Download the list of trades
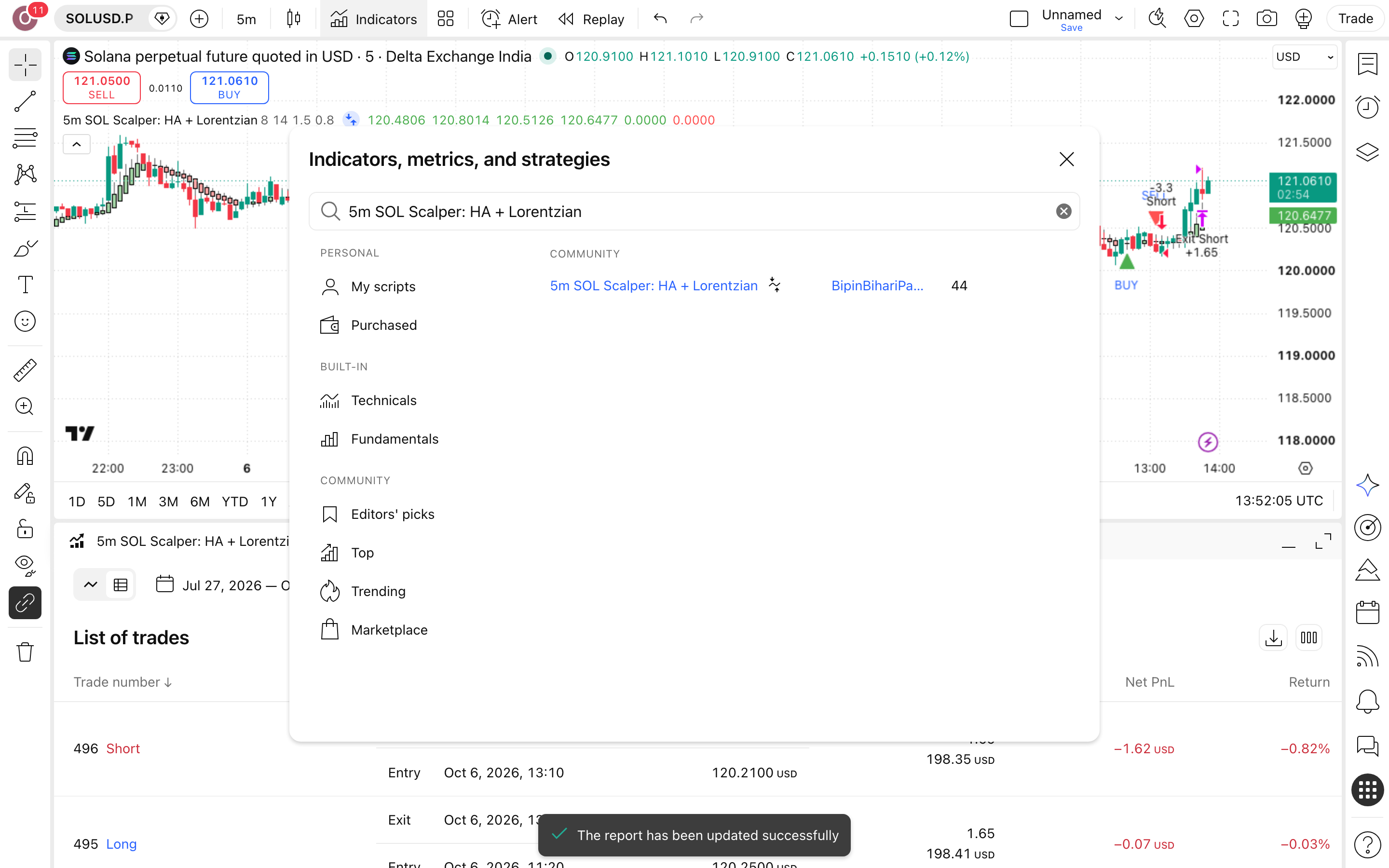1389x868 pixels. pyautogui.click(x=1273, y=638)
